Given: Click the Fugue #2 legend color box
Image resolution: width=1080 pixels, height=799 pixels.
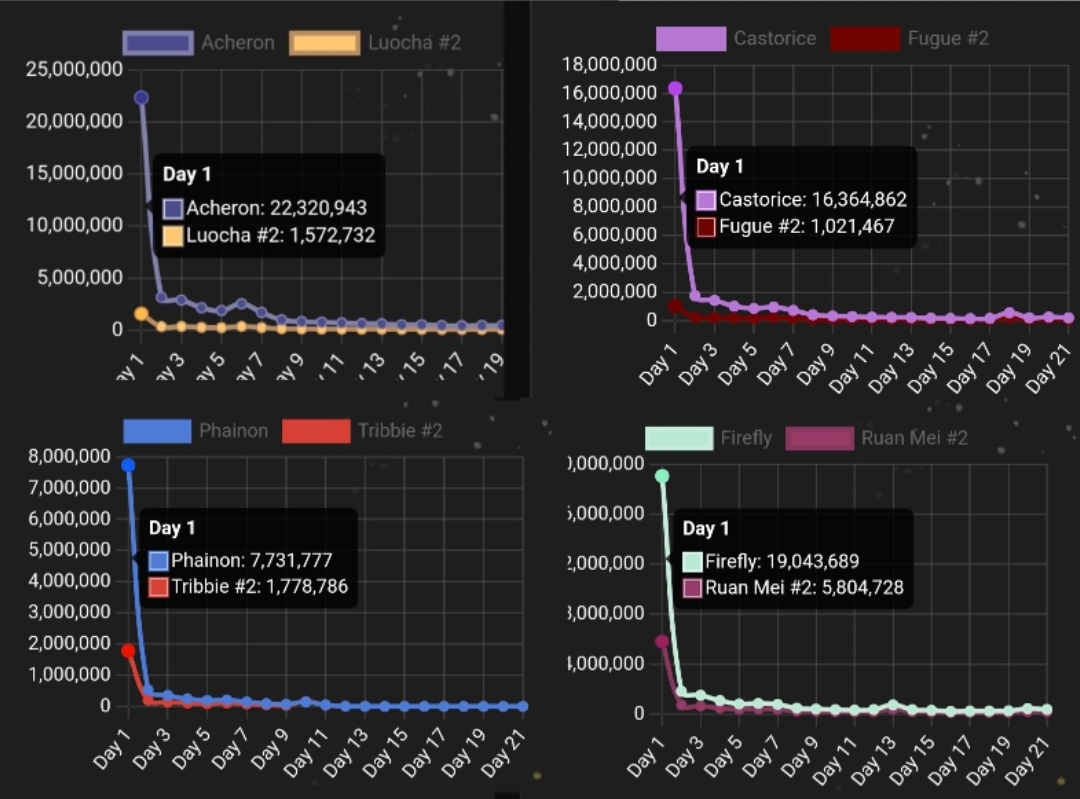Looking at the screenshot, I should click(x=865, y=39).
